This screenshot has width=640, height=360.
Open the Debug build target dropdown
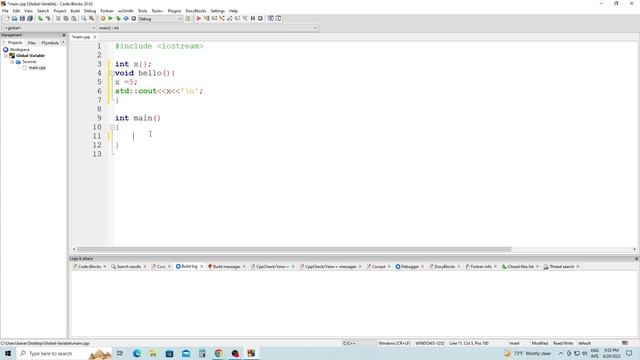click(160, 19)
